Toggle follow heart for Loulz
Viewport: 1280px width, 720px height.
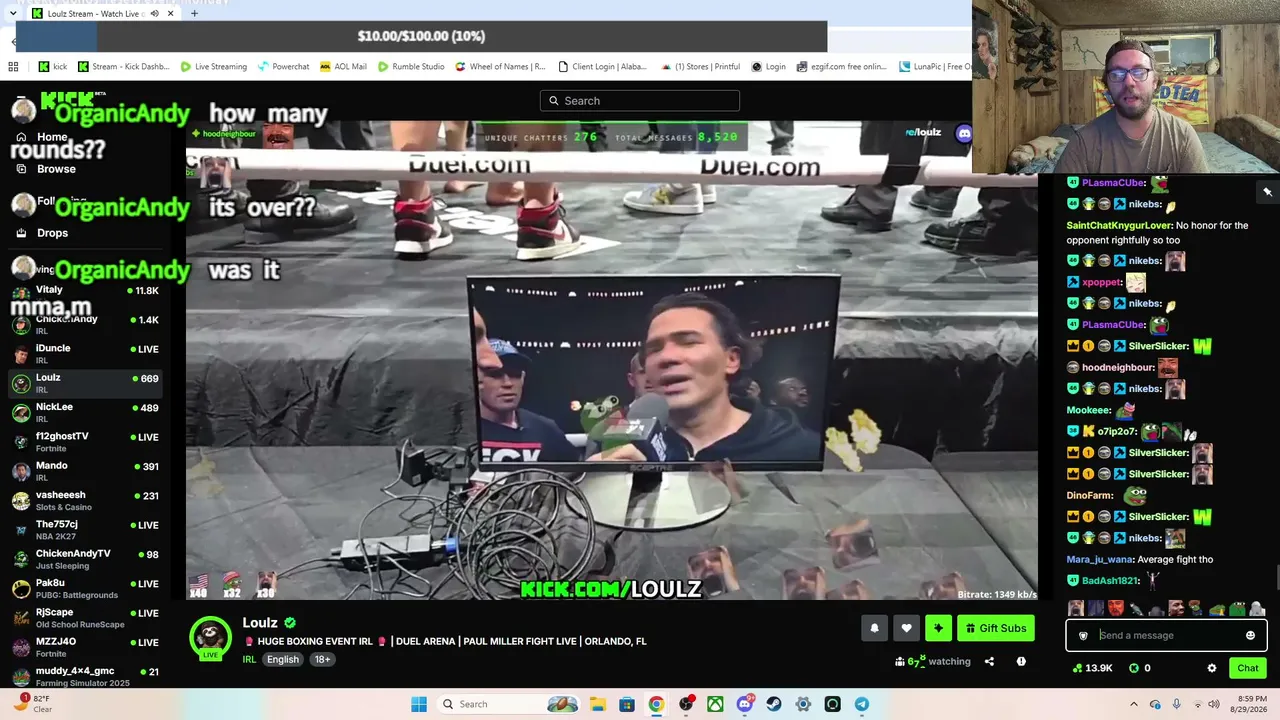(906, 628)
